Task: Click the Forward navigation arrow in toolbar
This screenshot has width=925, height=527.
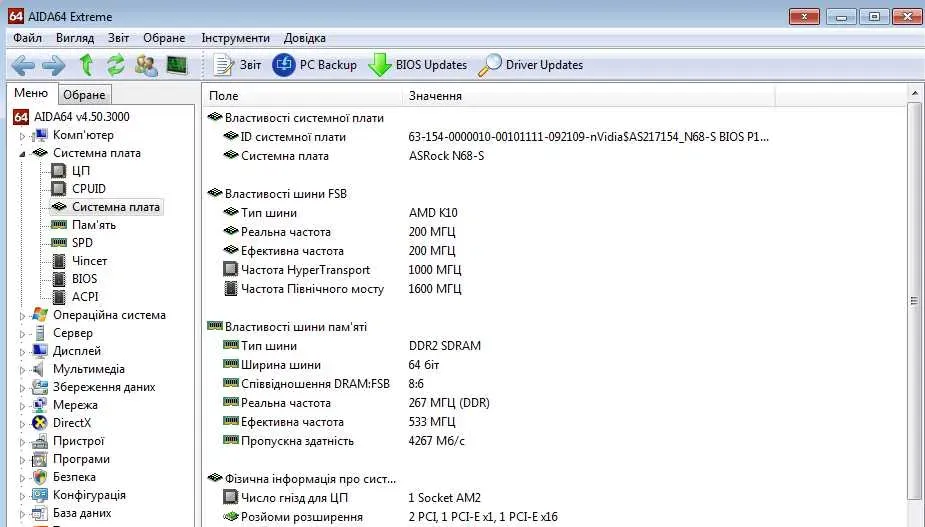Action: pyautogui.click(x=54, y=65)
